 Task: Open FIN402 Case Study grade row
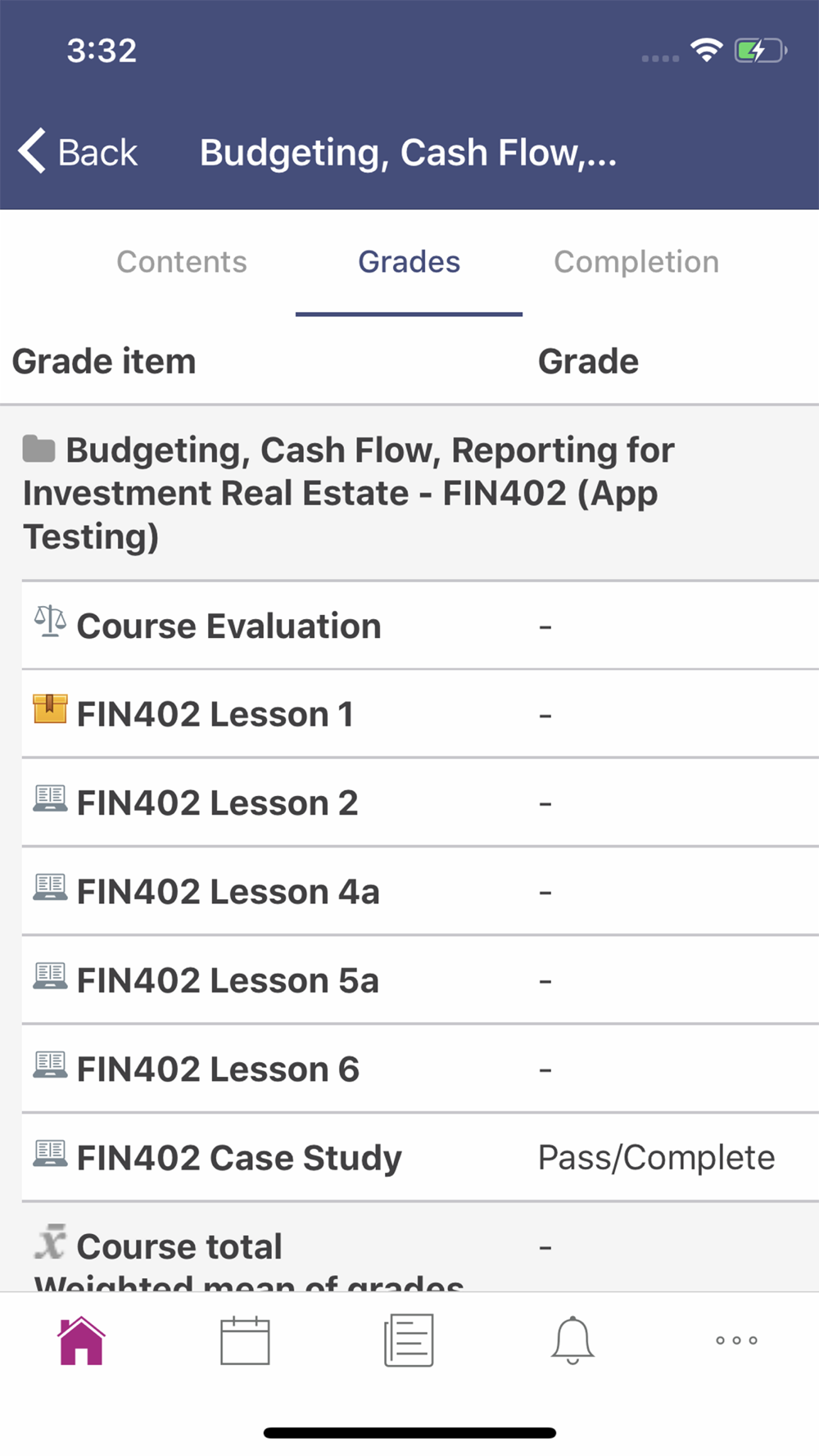click(x=420, y=1158)
